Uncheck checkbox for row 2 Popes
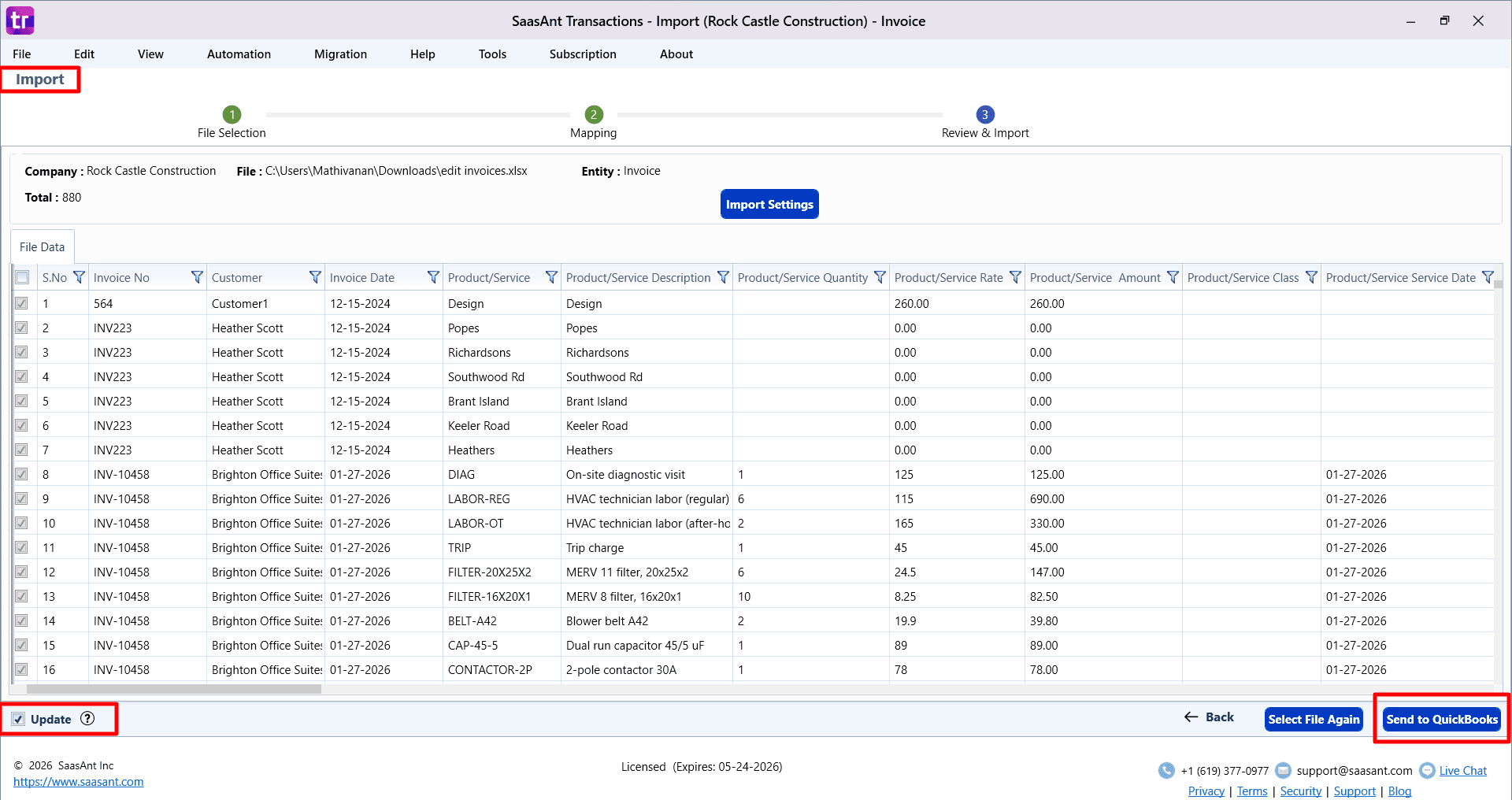This screenshot has height=800, width=1512. click(x=21, y=328)
